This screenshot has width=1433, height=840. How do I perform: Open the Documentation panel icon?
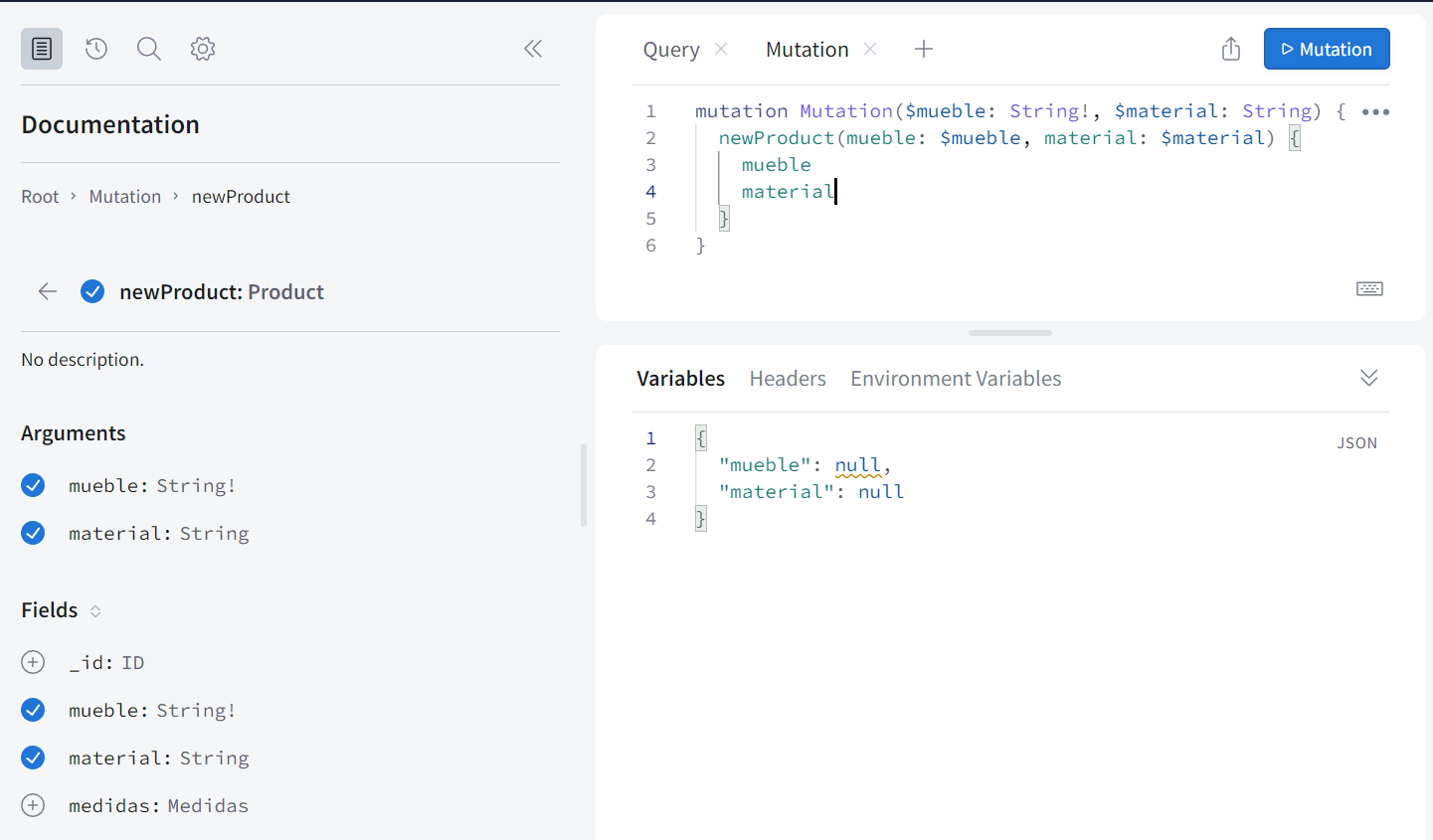coord(42,49)
